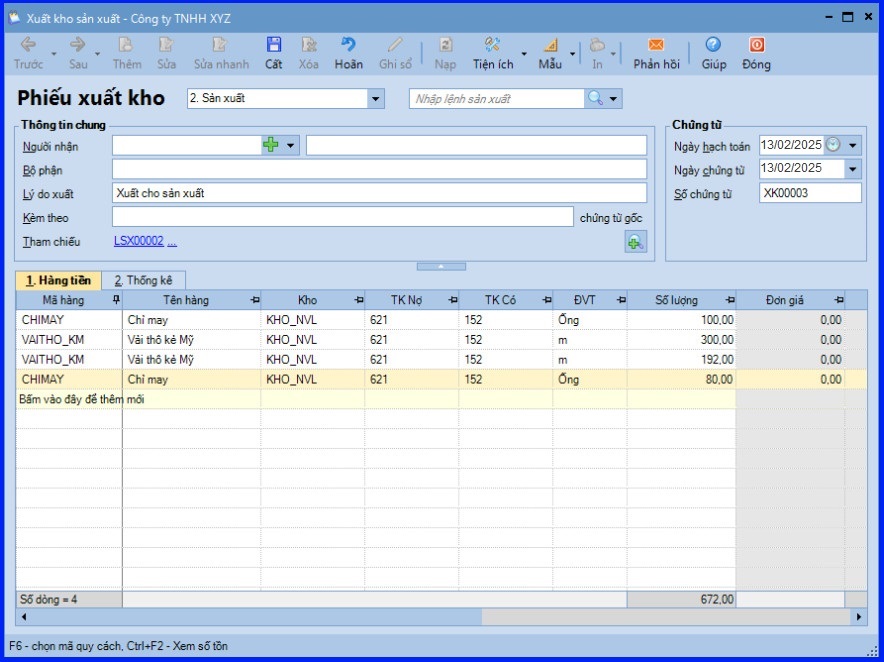
Task: Expand the export type dropdown '2. Sản xuất'
Action: click(376, 99)
